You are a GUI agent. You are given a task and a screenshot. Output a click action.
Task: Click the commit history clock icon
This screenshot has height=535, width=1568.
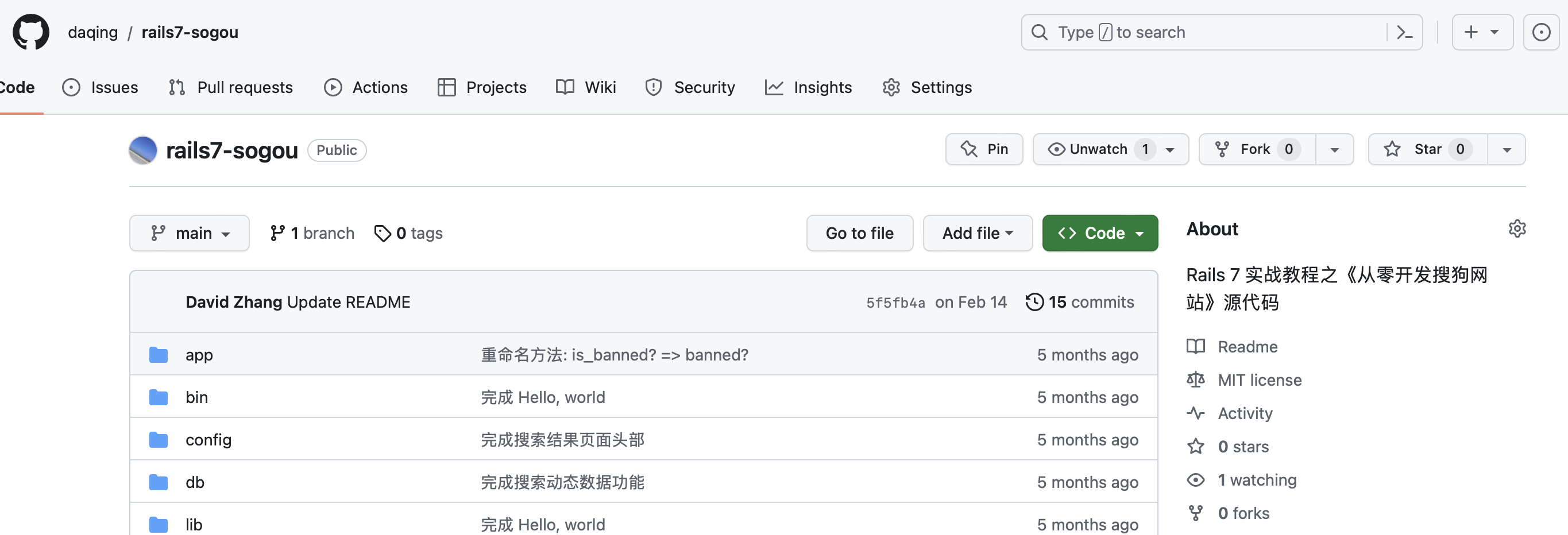click(1034, 303)
